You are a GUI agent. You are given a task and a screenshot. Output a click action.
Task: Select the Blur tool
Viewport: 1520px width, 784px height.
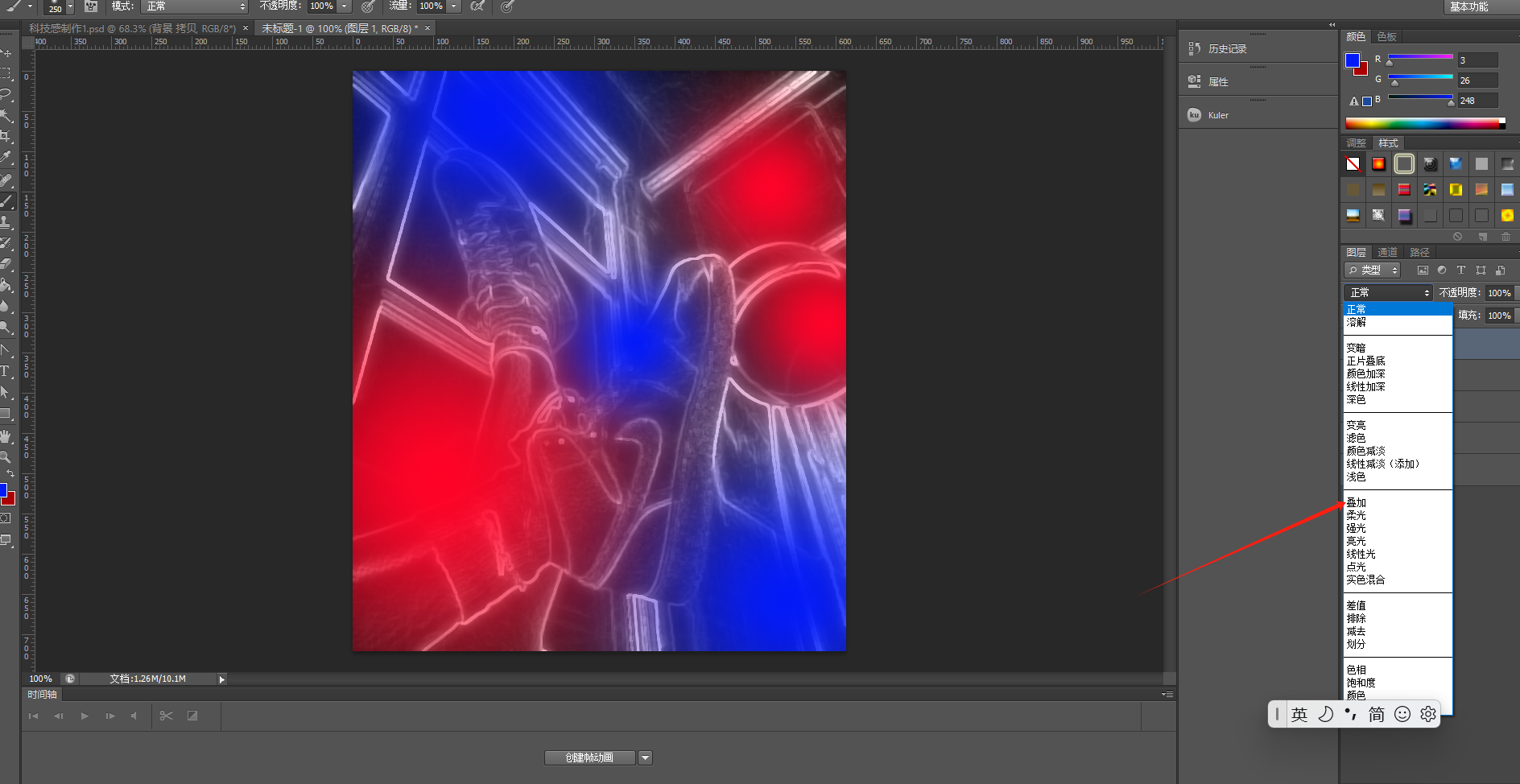[x=6, y=306]
